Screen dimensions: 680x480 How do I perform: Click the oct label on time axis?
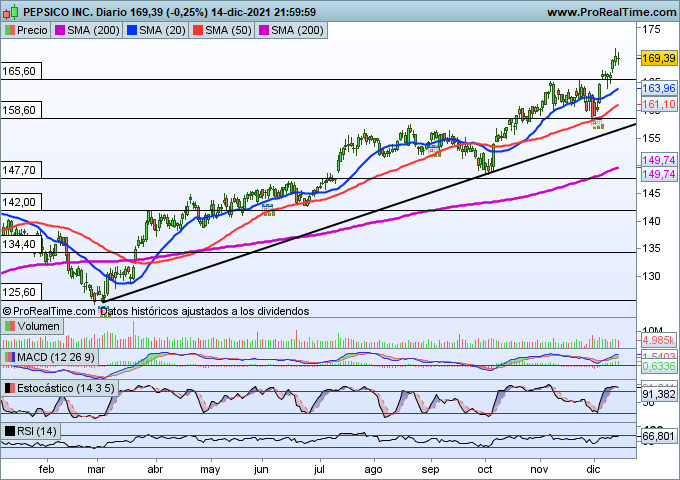[x=485, y=469]
